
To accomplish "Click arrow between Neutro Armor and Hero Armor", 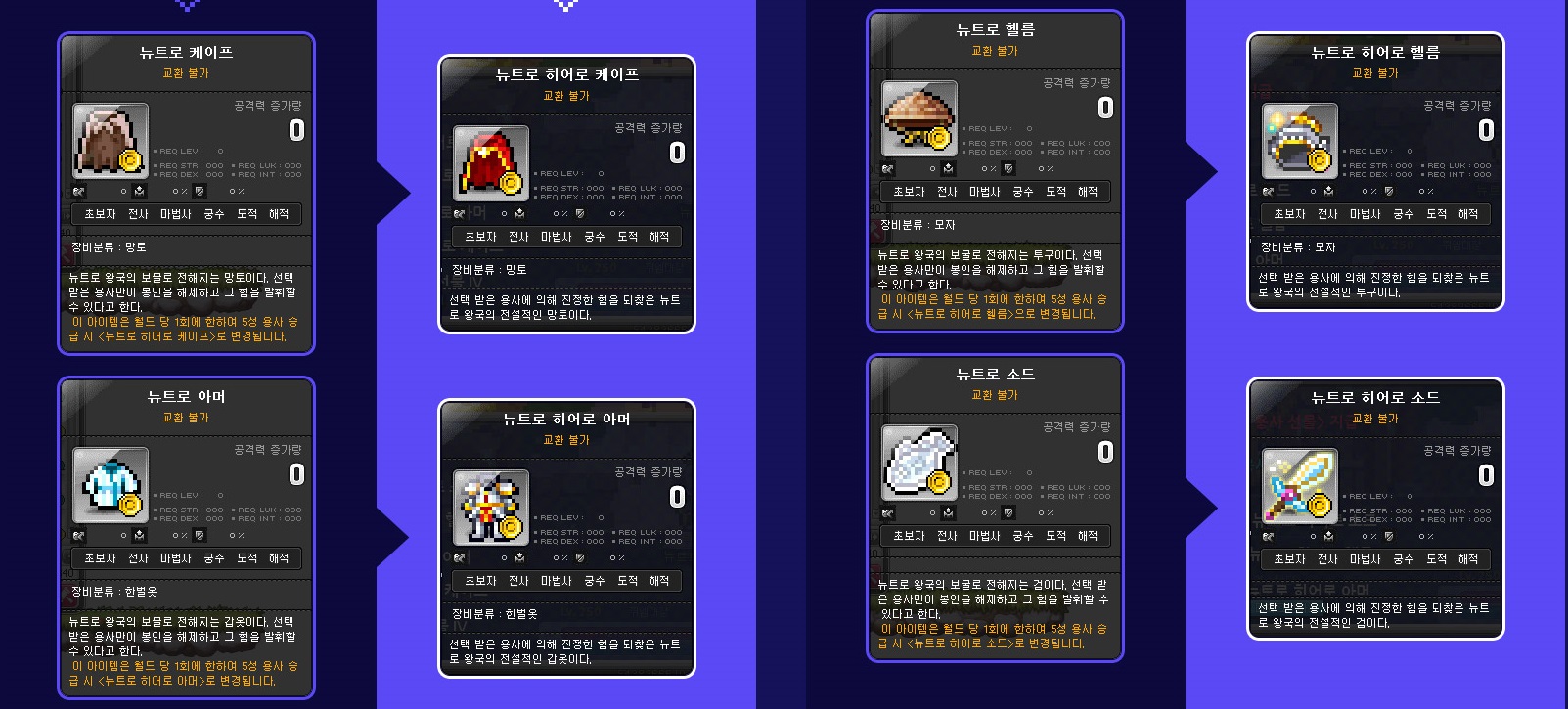I will pyautogui.click(x=393, y=537).
